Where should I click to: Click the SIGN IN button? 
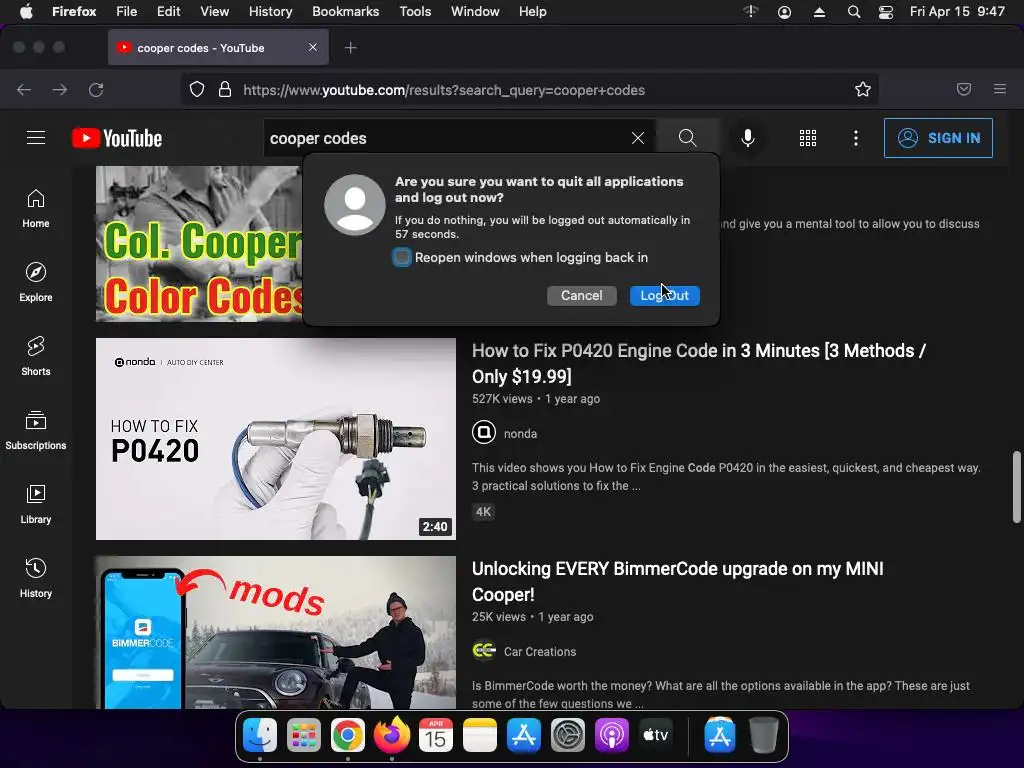938,138
